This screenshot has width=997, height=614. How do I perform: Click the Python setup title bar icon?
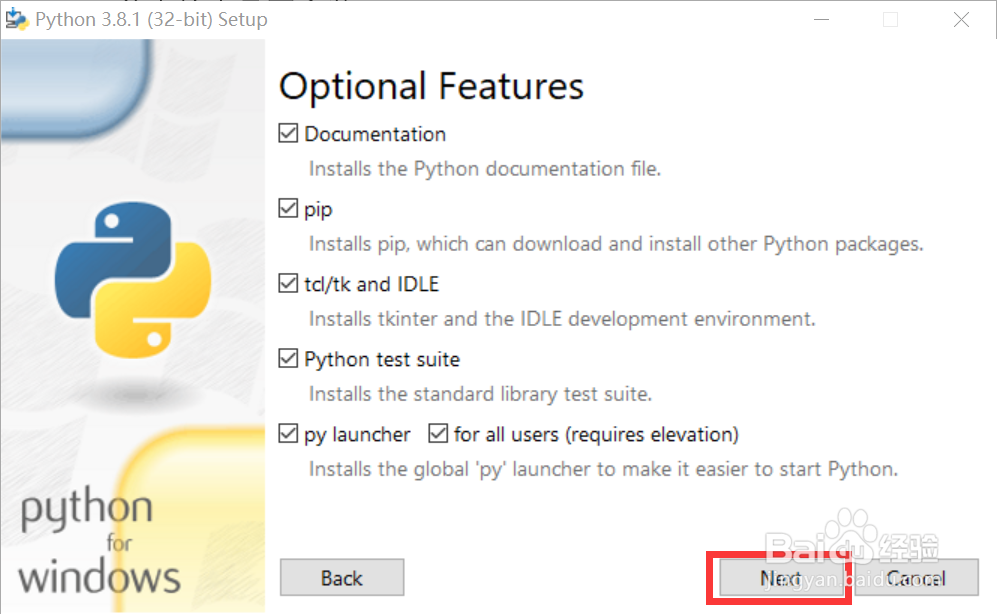[17, 19]
